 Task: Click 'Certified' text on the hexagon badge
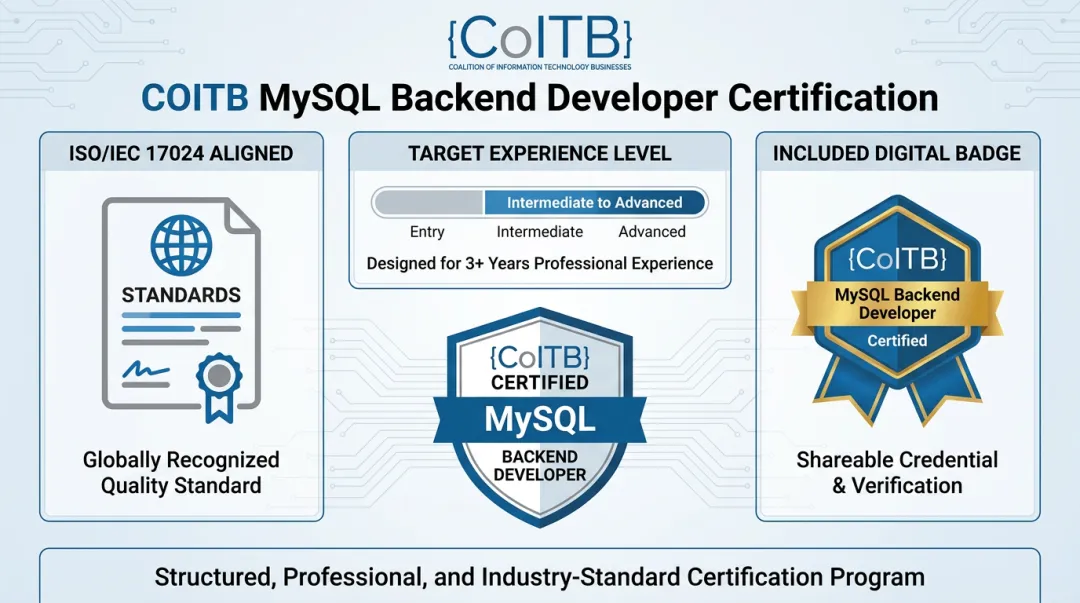coord(897,340)
